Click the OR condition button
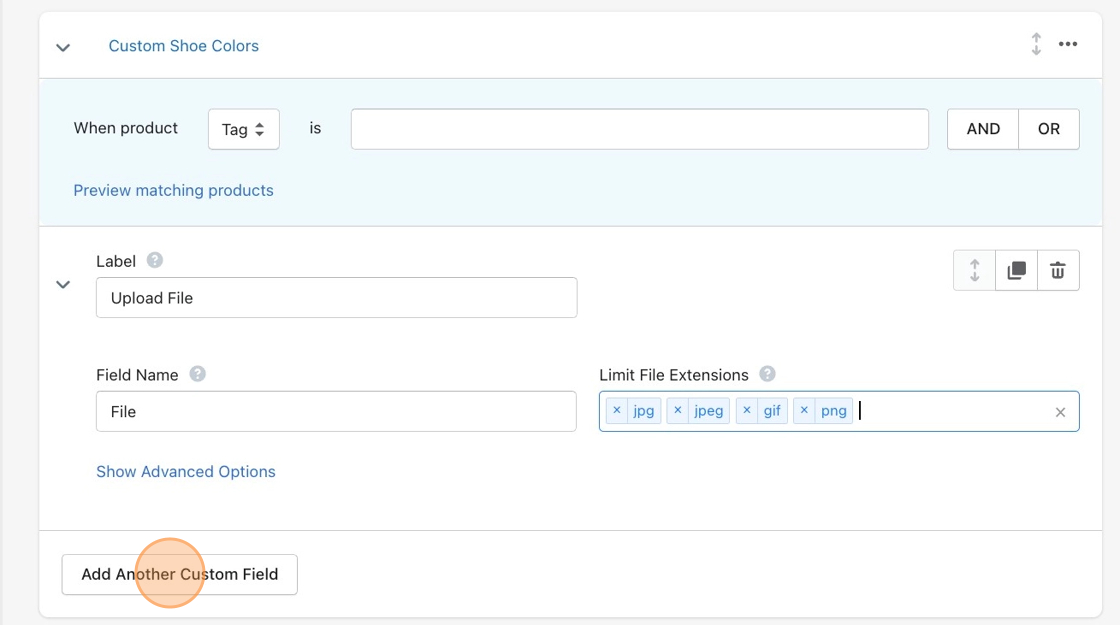This screenshot has width=1120, height=625. coord(1048,129)
